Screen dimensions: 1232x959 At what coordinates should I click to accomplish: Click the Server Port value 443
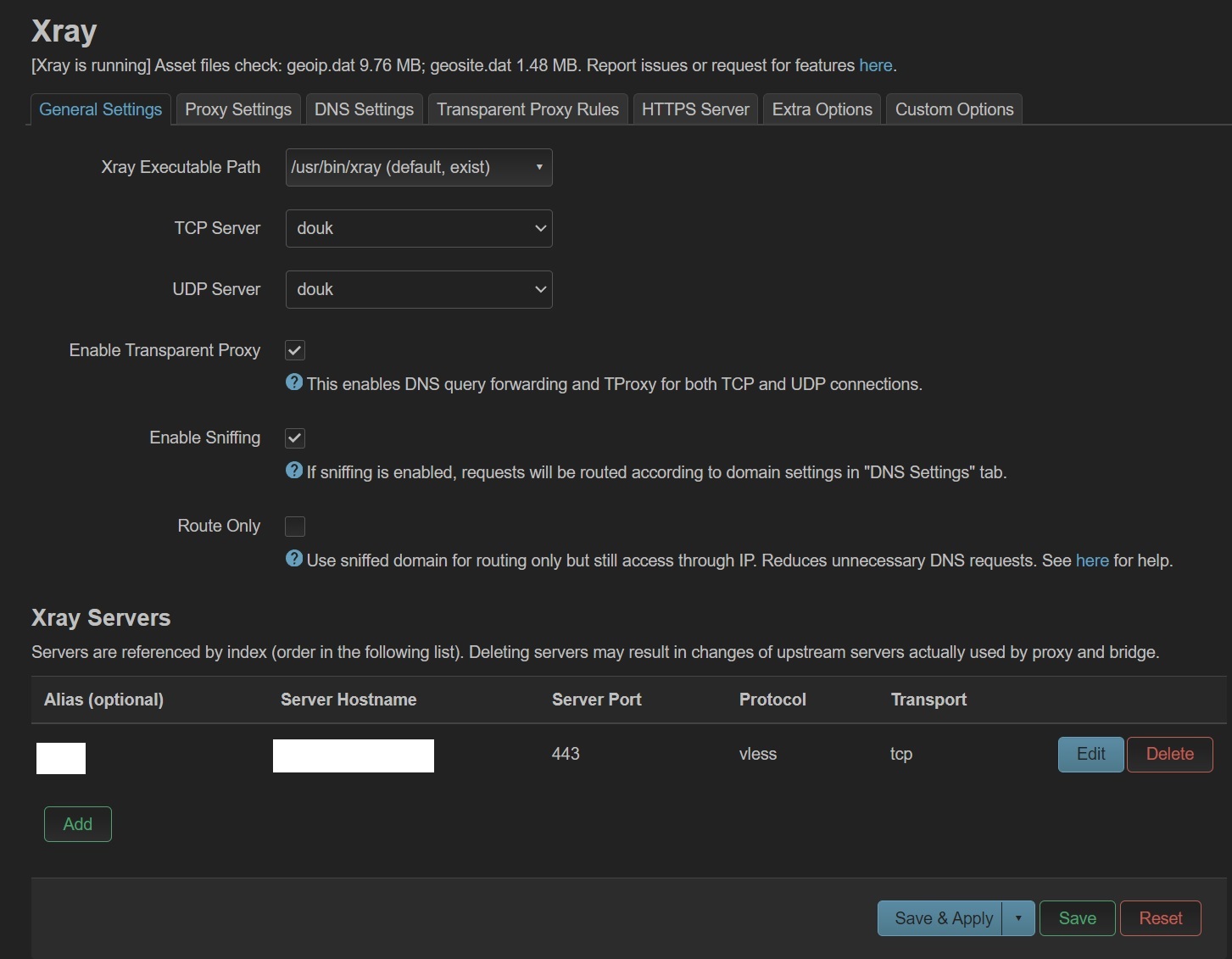pyautogui.click(x=566, y=754)
